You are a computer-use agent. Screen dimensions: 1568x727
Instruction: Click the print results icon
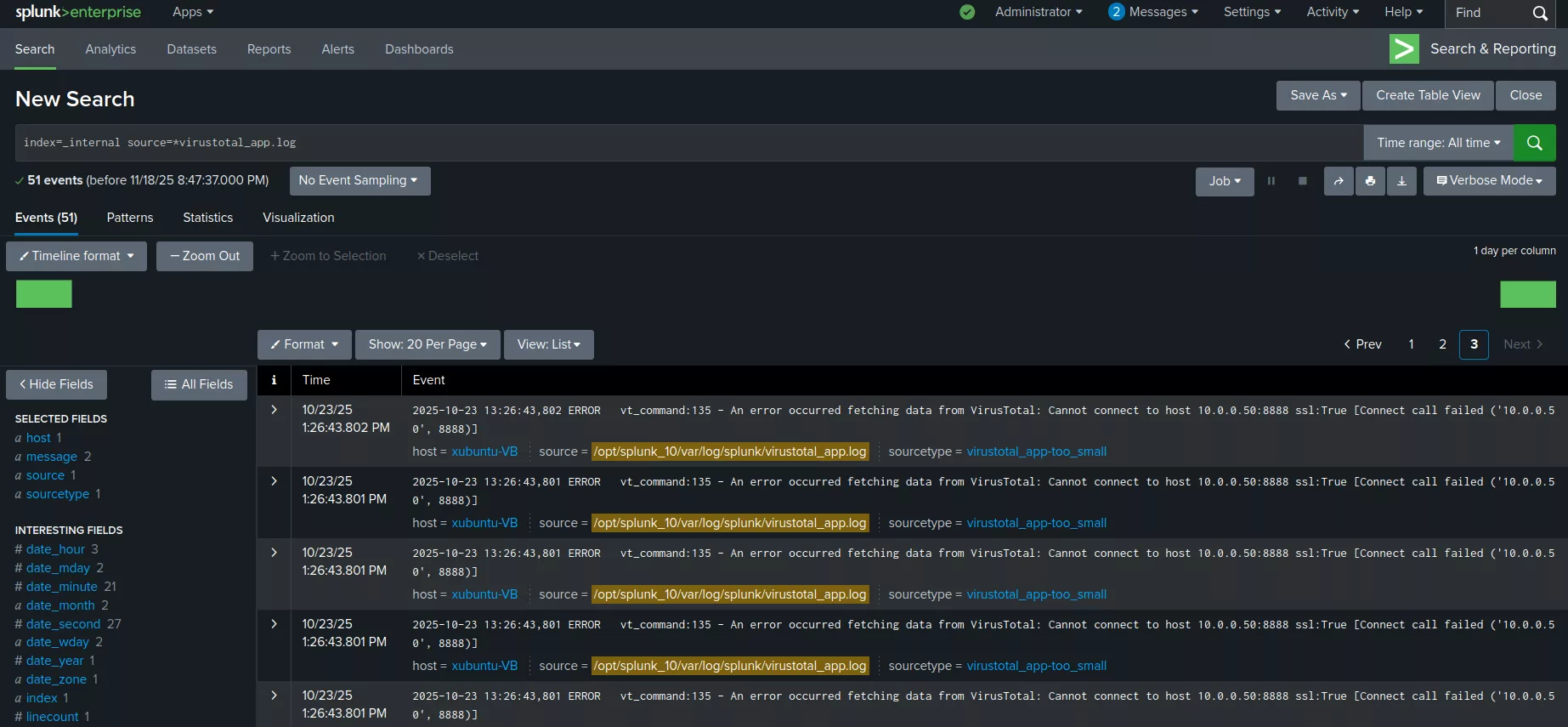1370,181
